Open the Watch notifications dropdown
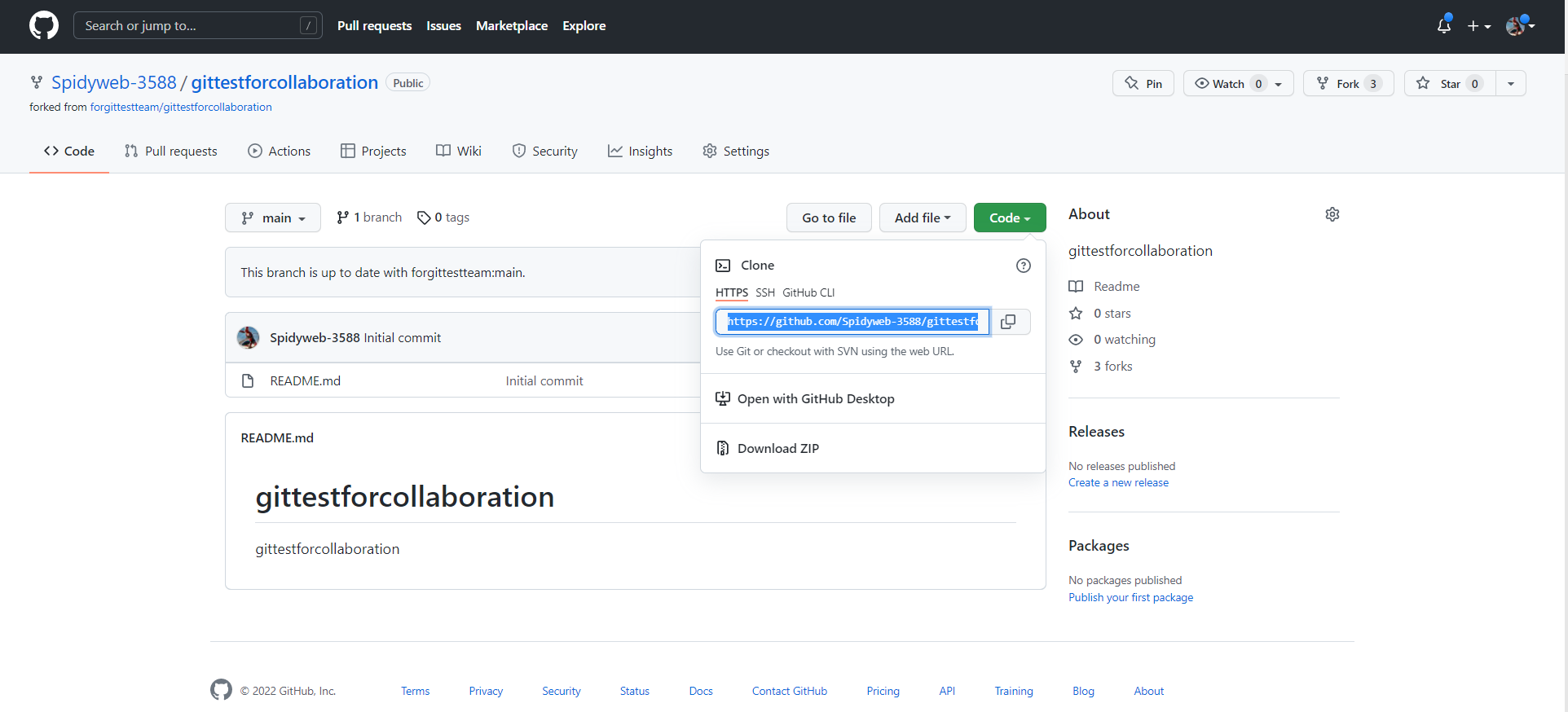1568x712 pixels. pos(1238,83)
